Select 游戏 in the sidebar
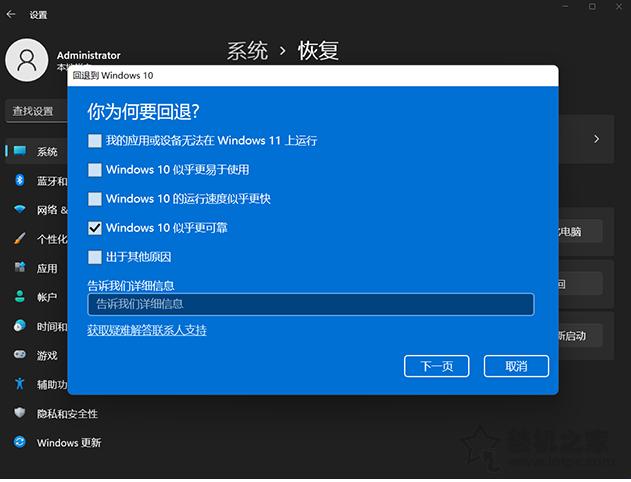 coord(47,356)
